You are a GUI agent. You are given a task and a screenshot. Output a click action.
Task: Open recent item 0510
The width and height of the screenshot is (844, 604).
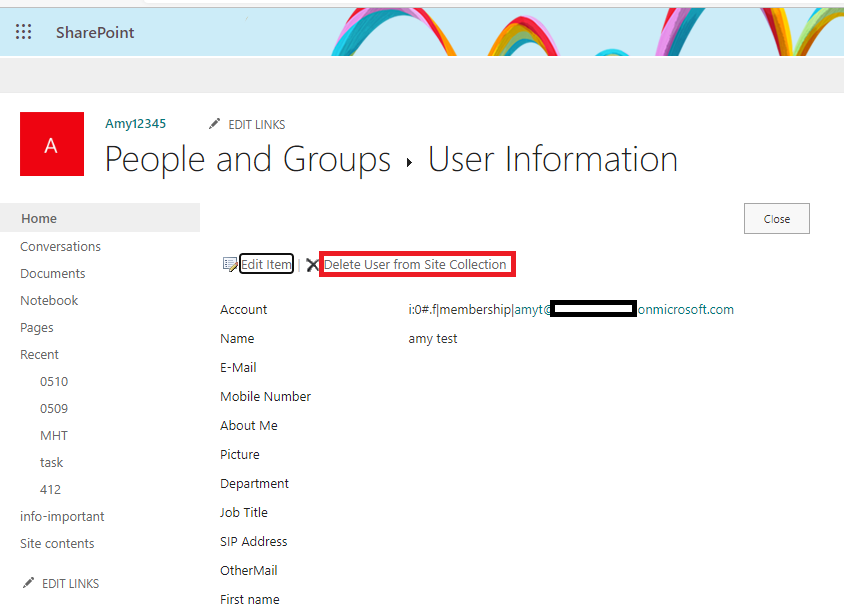54,381
